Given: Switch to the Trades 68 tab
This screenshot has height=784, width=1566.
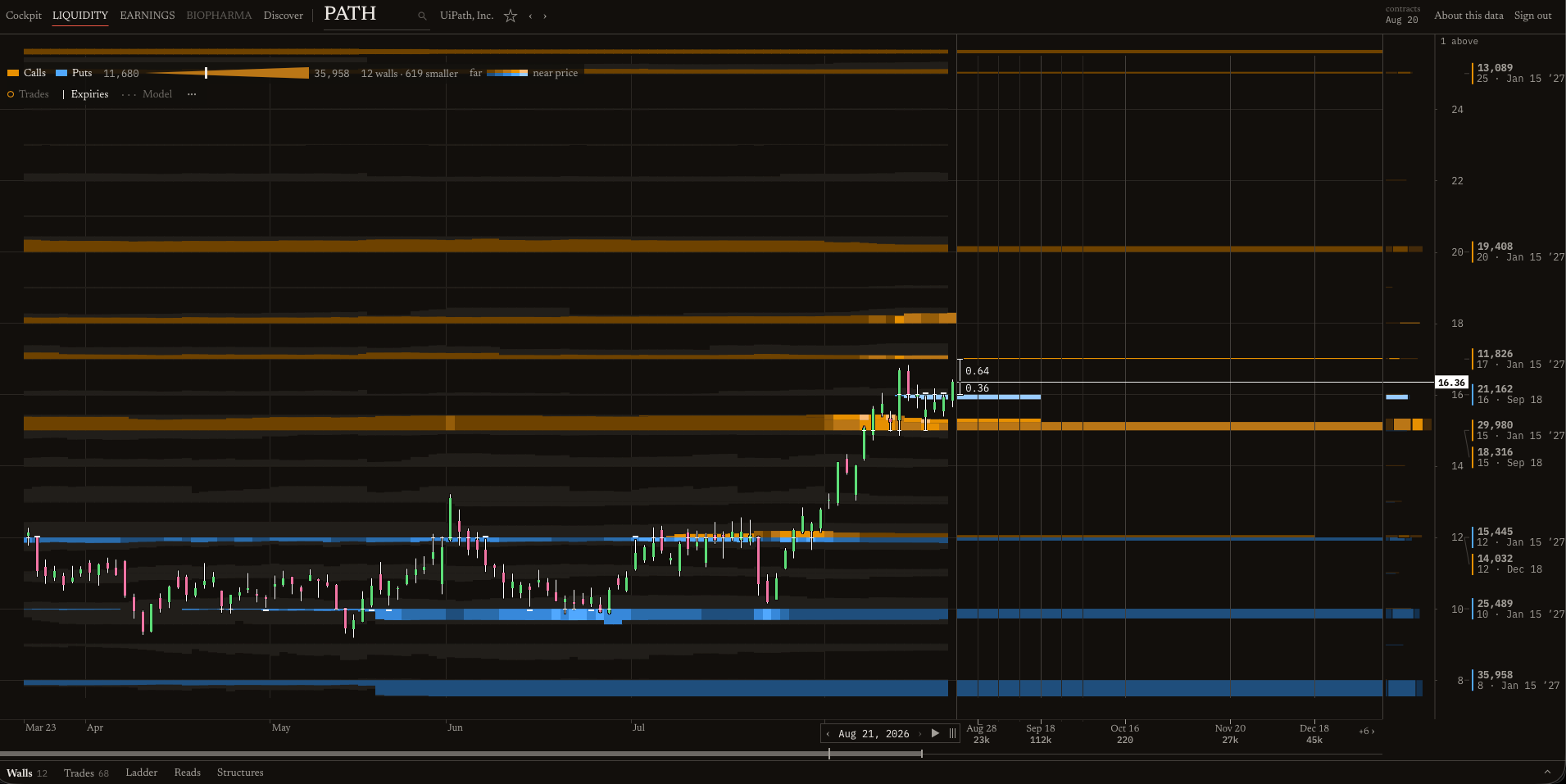Looking at the screenshot, I should click(86, 773).
